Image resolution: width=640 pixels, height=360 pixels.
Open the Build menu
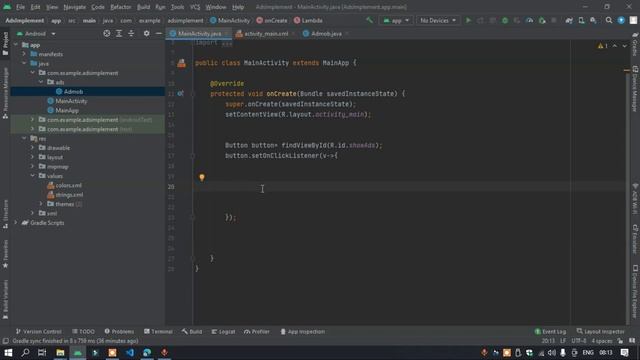pos(143,7)
